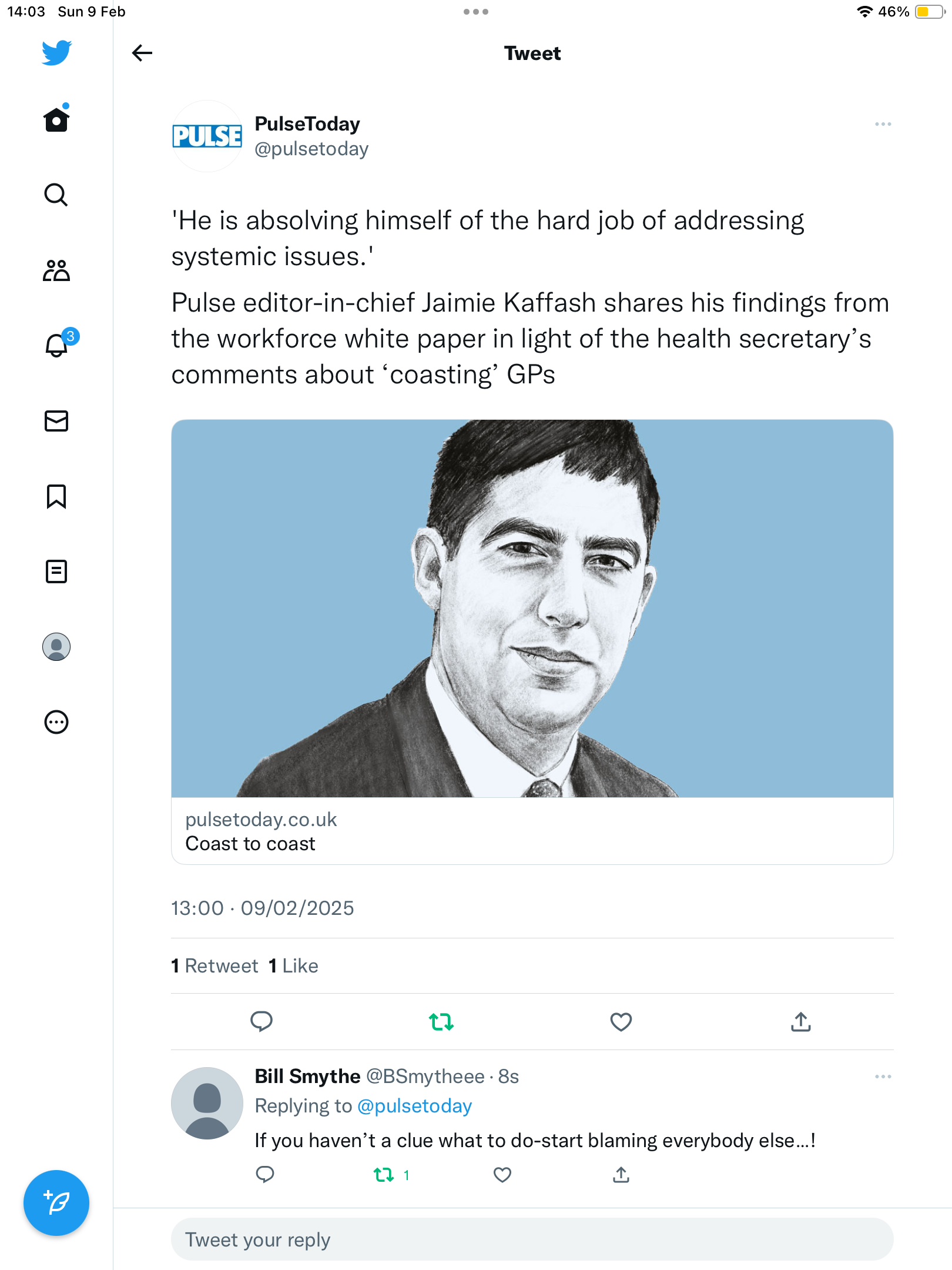Image resolution: width=952 pixels, height=1270 pixels.
Task: Open the Communities people icon
Action: (x=56, y=270)
